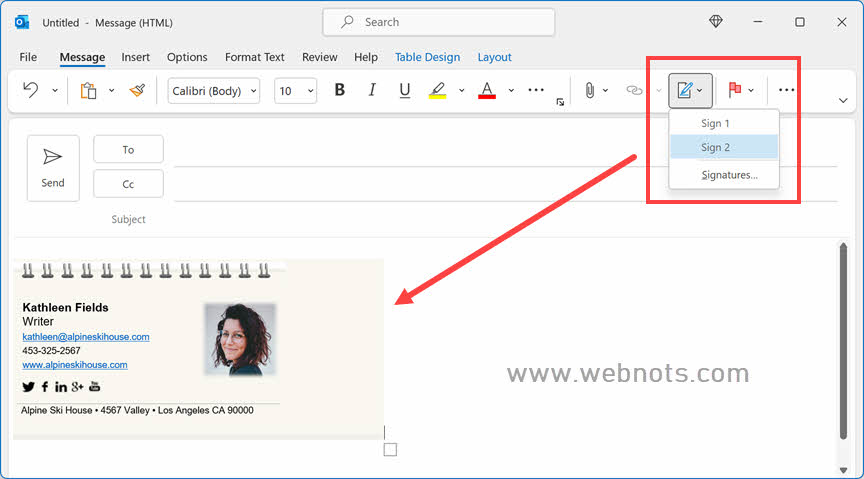The width and height of the screenshot is (864, 479).
Task: Open the ribbon overflow ellipsis menu
Action: point(786,90)
